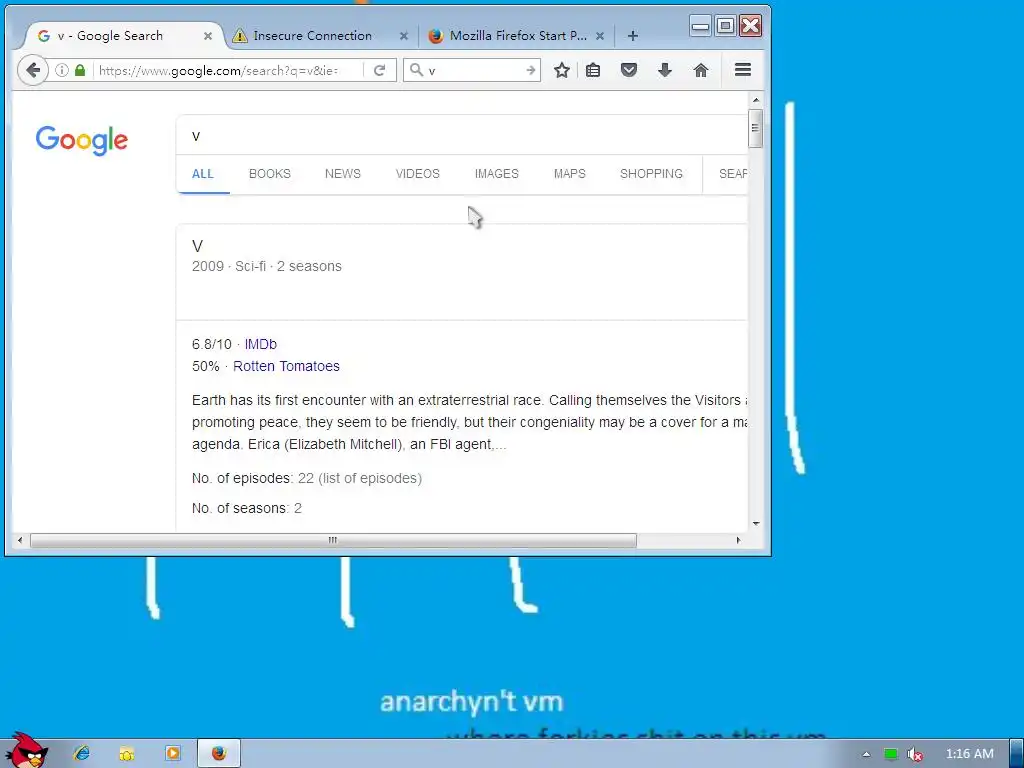Open Windows Media Player from taskbar
Viewport: 1024px width, 768px height.
[x=173, y=753]
